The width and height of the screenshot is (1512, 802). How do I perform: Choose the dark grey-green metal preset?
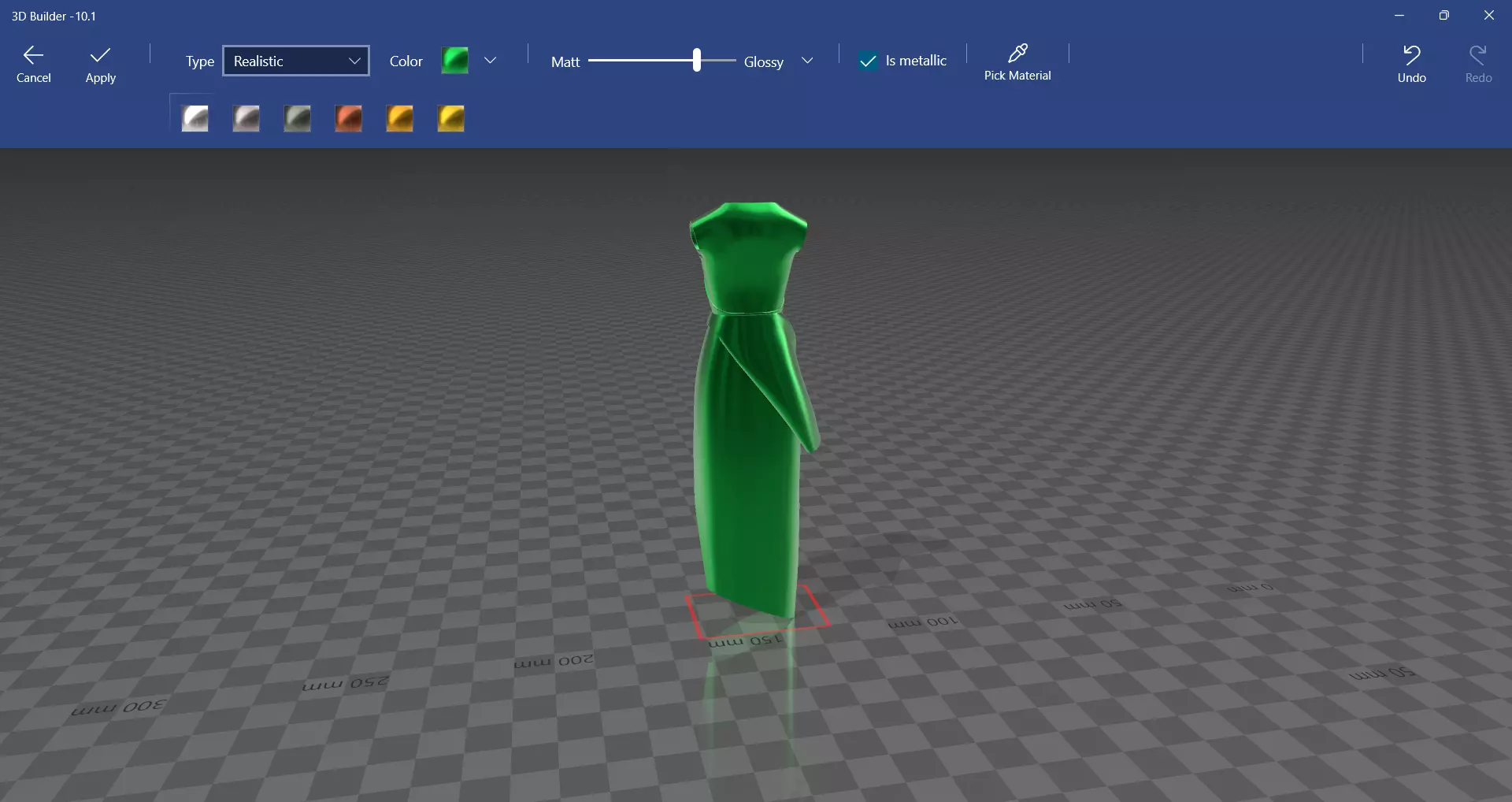(297, 118)
